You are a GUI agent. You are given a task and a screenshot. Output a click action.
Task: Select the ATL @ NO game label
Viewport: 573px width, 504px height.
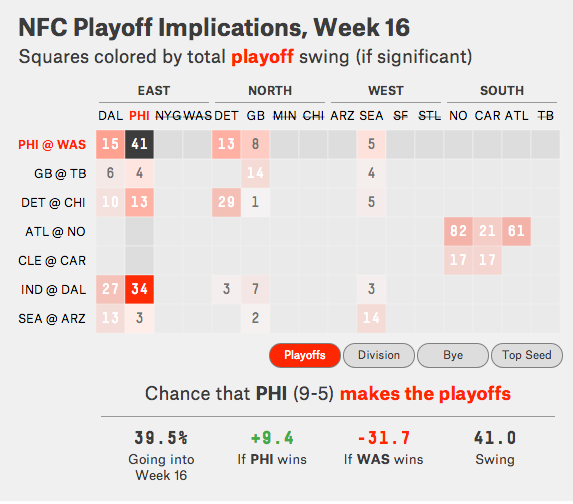[x=55, y=231]
